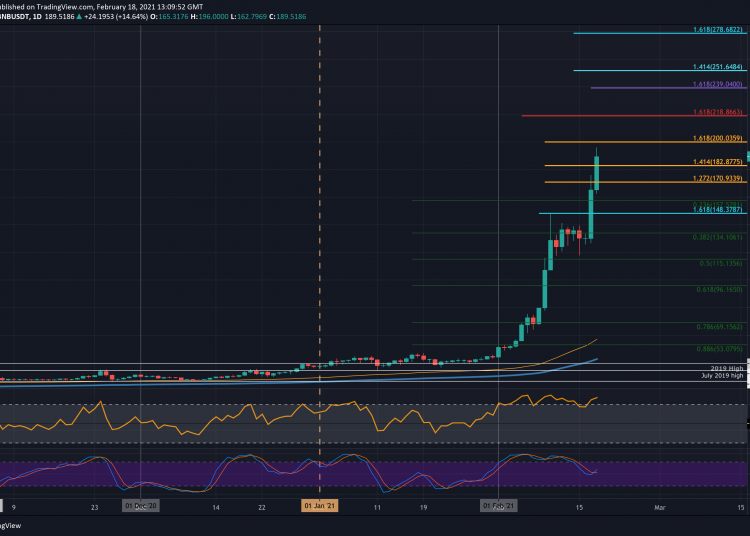Click the 0.382 (134.1061) retracement label

click(x=718, y=237)
